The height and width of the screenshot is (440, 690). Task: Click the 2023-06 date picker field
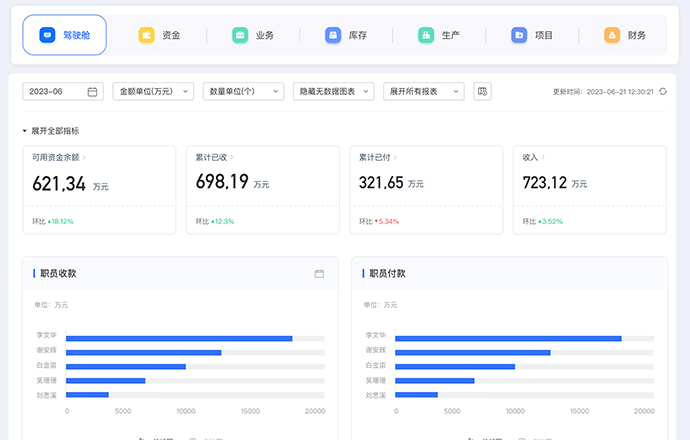point(63,91)
